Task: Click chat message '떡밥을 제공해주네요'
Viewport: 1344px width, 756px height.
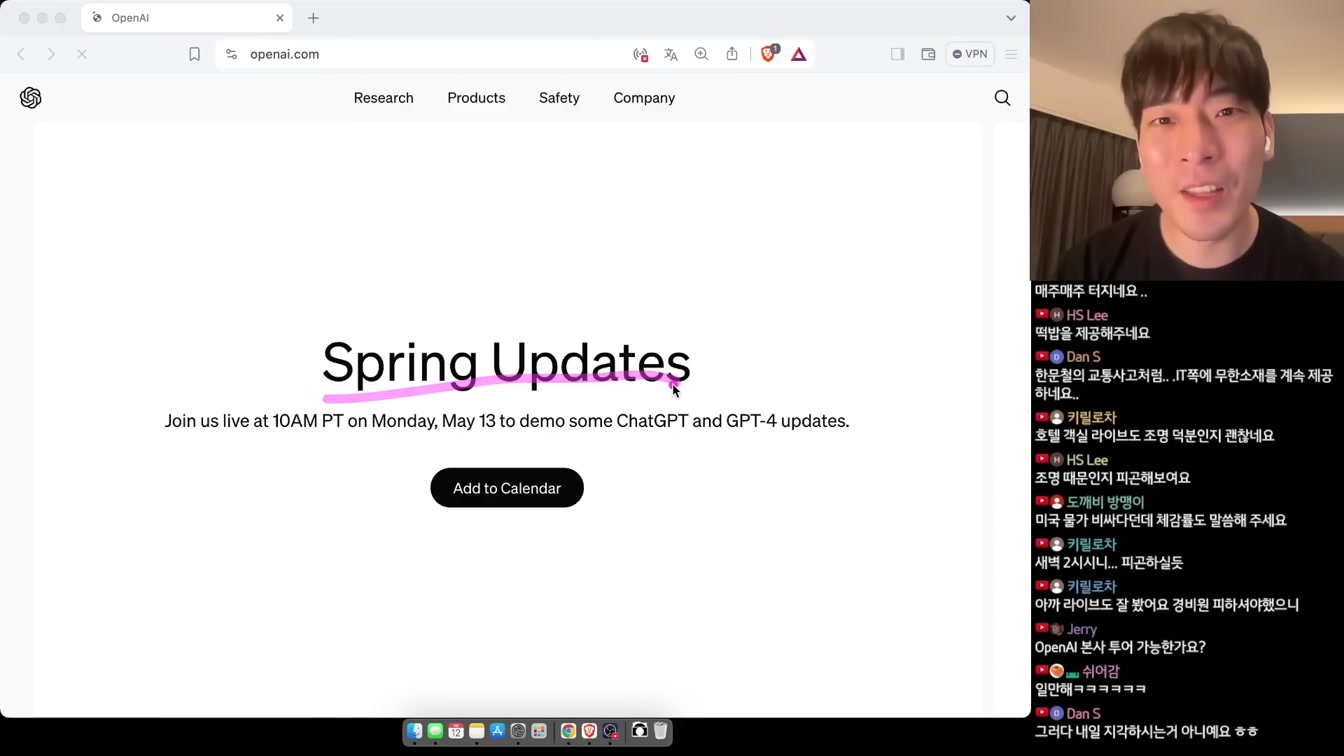Action: coord(1092,333)
